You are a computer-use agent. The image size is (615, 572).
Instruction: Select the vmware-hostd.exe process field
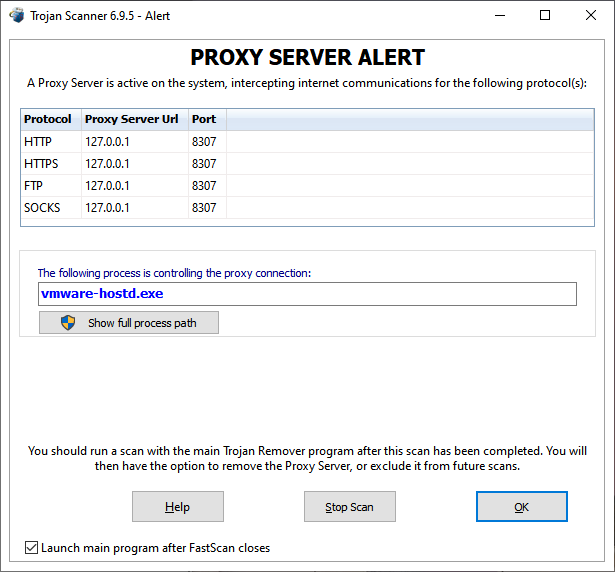(307, 294)
